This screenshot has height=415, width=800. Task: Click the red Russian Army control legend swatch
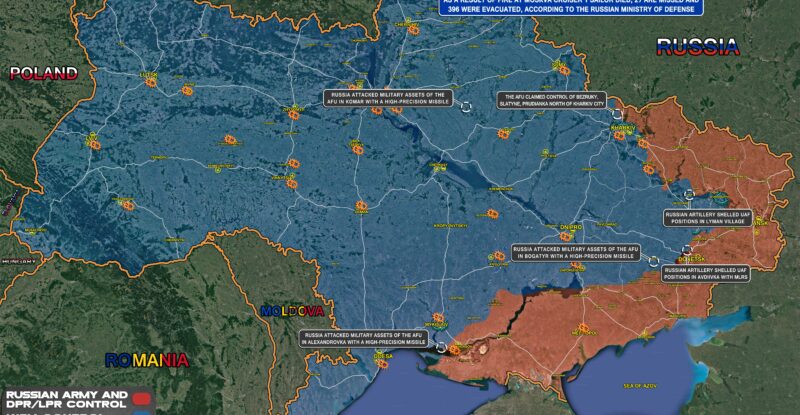pos(139,398)
